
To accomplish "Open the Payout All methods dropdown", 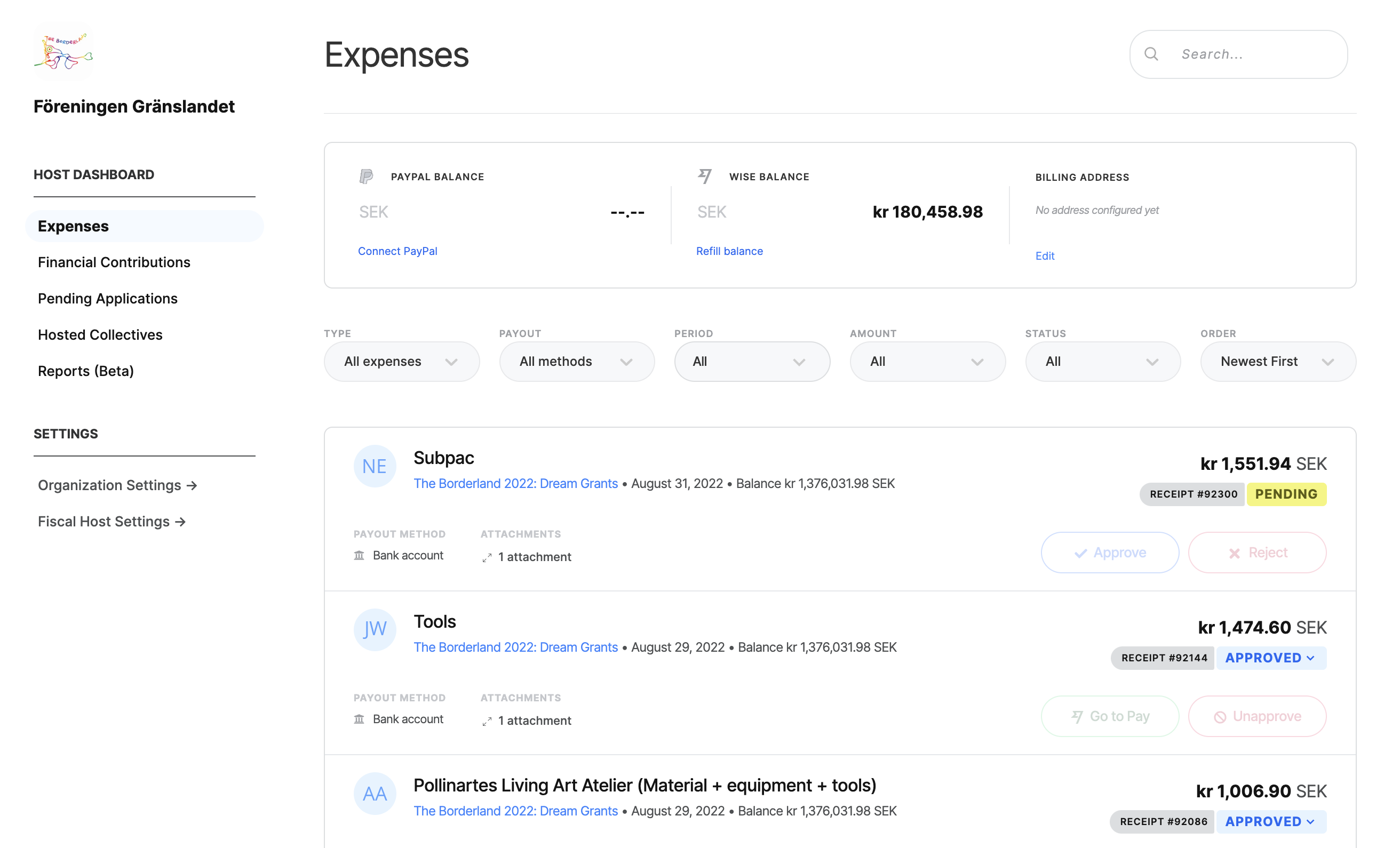I will coord(576,362).
